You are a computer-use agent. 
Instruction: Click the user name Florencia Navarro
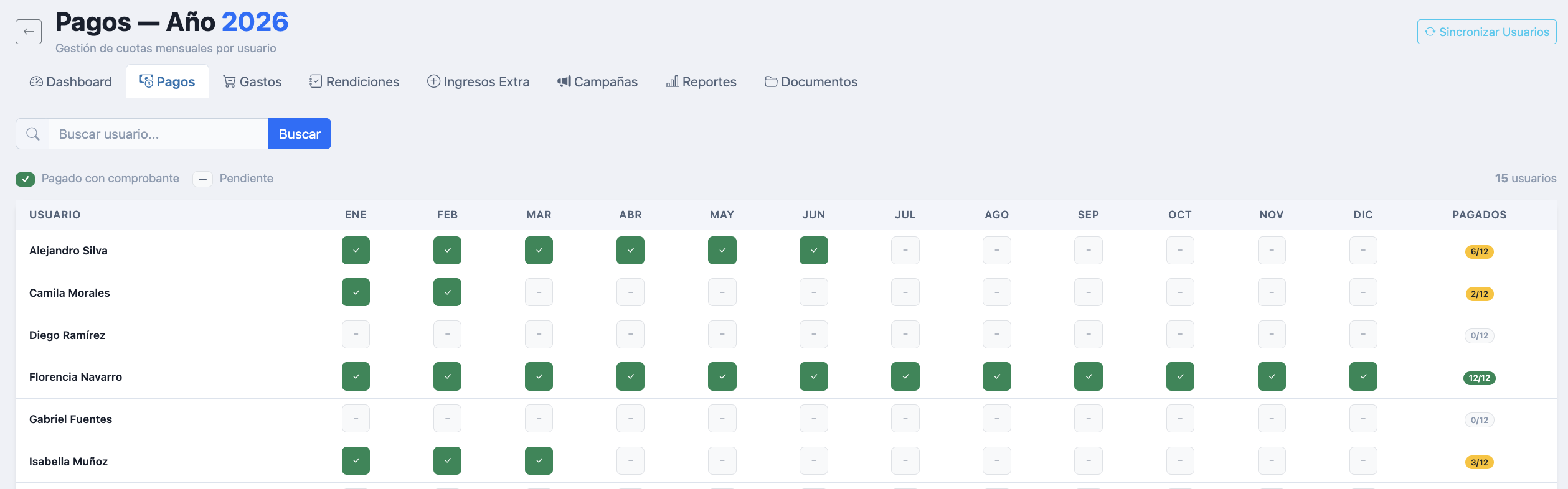point(76,377)
